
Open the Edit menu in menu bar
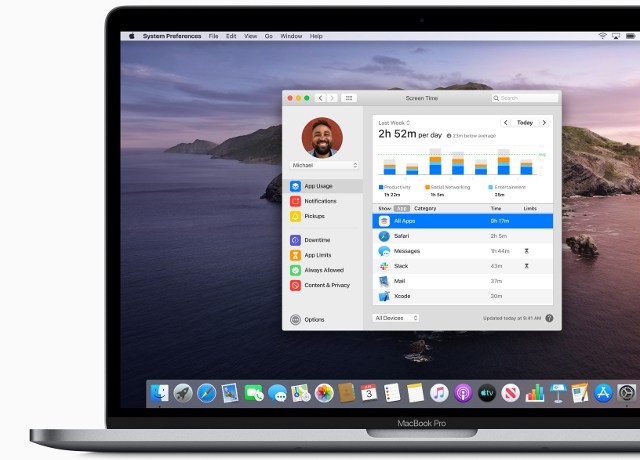tap(231, 36)
